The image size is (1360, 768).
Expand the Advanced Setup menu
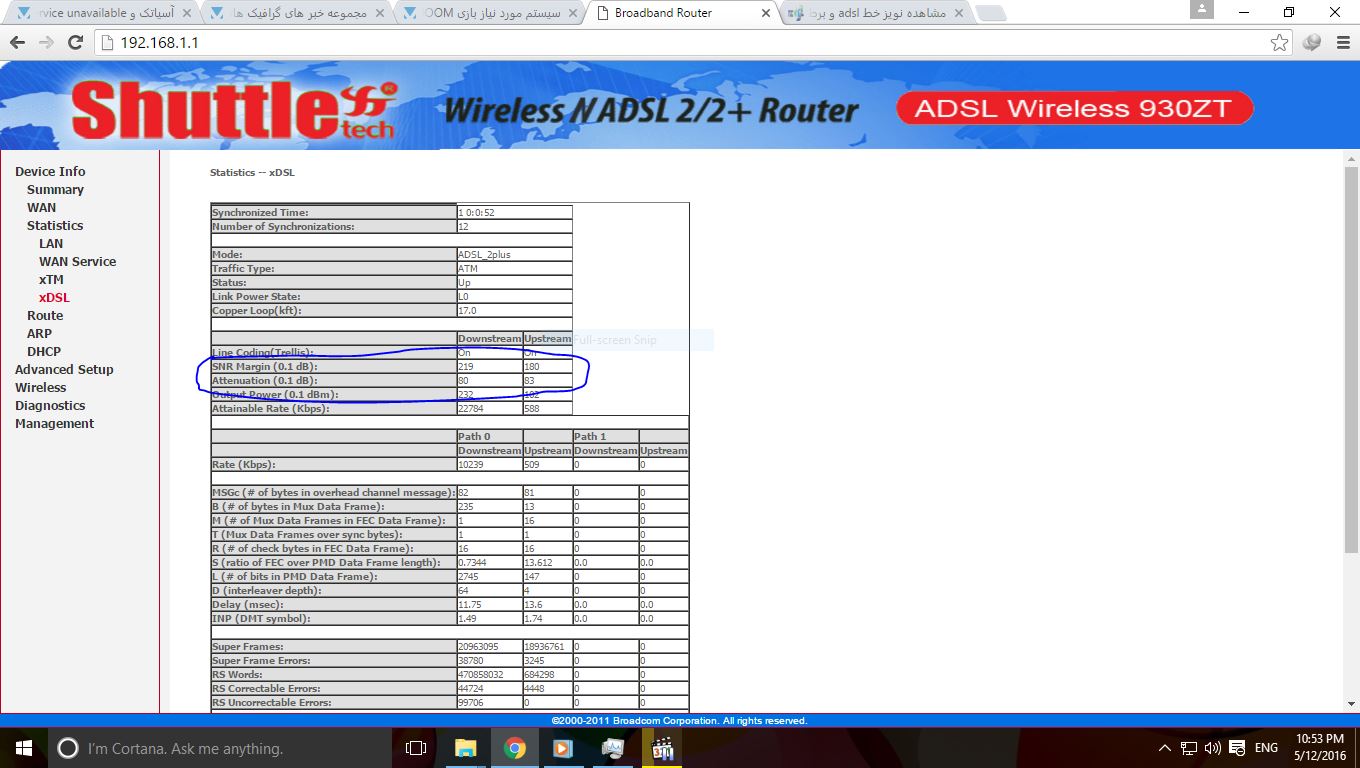click(64, 370)
